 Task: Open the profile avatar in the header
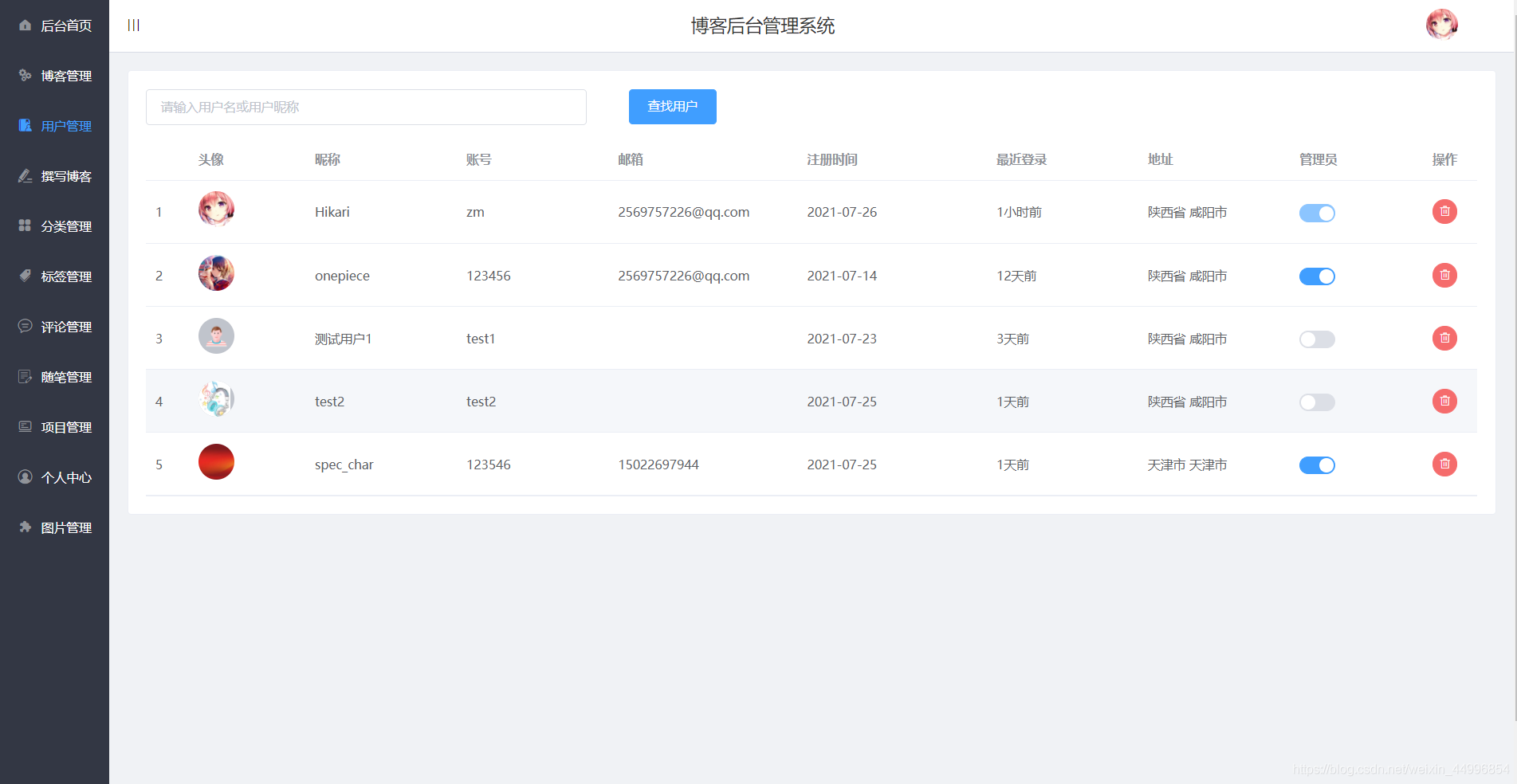point(1441,25)
